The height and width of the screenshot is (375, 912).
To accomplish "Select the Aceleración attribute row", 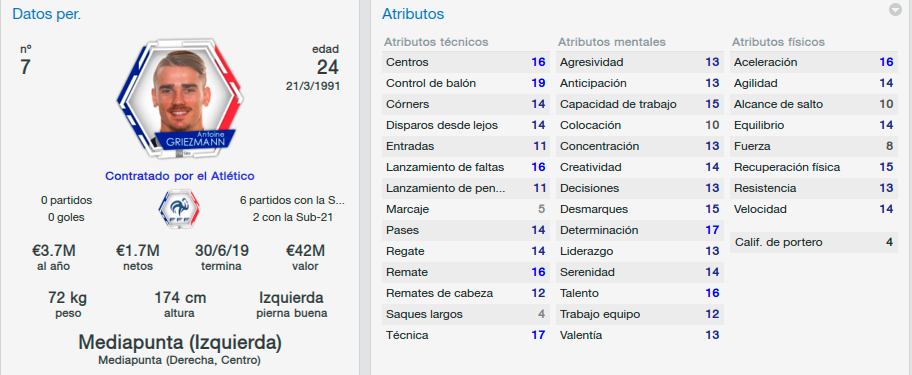I will coord(814,62).
